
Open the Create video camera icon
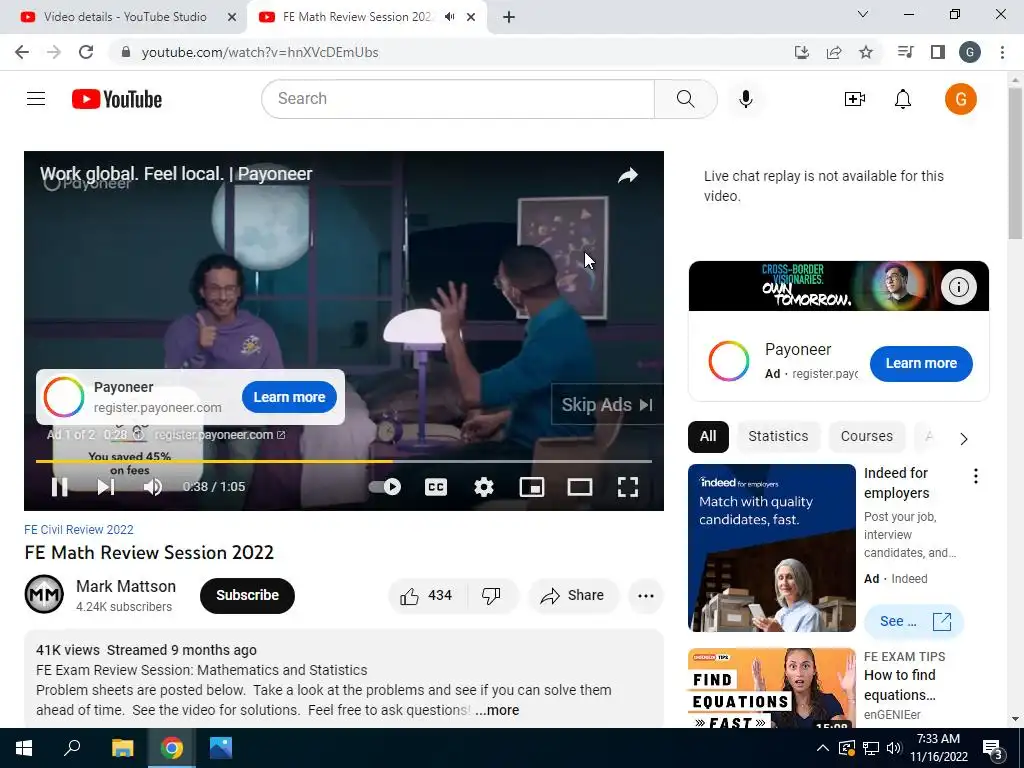[x=855, y=99]
